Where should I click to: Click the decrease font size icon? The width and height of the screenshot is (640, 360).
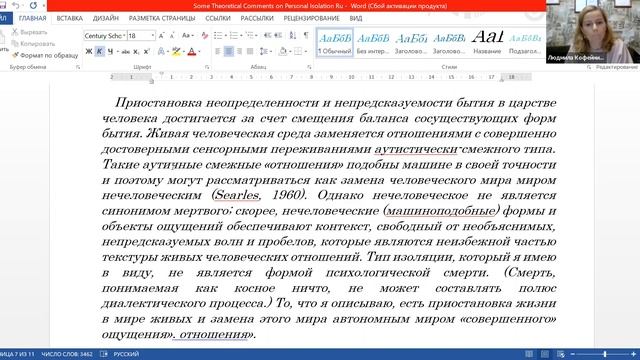172,36
